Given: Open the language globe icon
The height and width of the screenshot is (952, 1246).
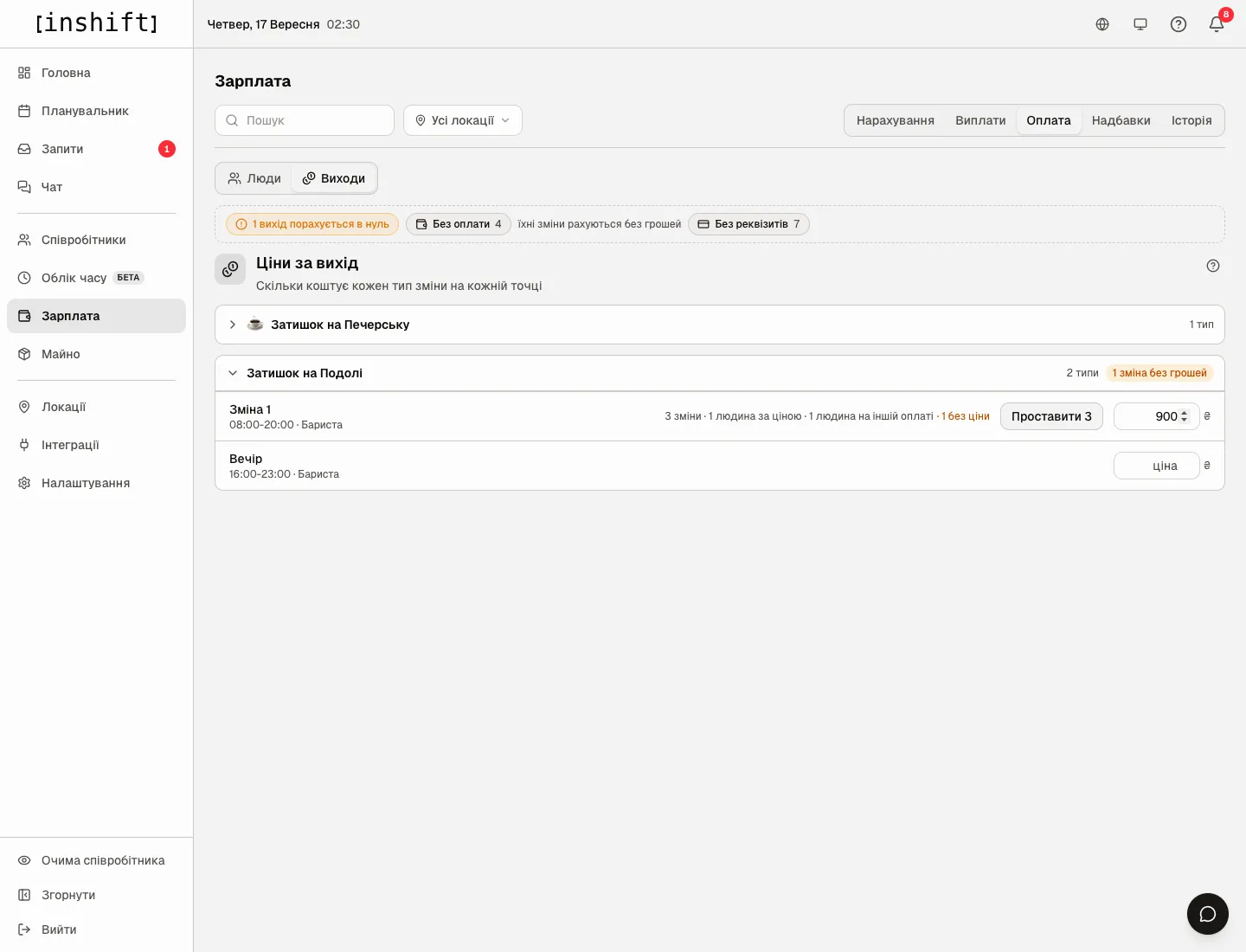Looking at the screenshot, I should tap(1102, 24).
